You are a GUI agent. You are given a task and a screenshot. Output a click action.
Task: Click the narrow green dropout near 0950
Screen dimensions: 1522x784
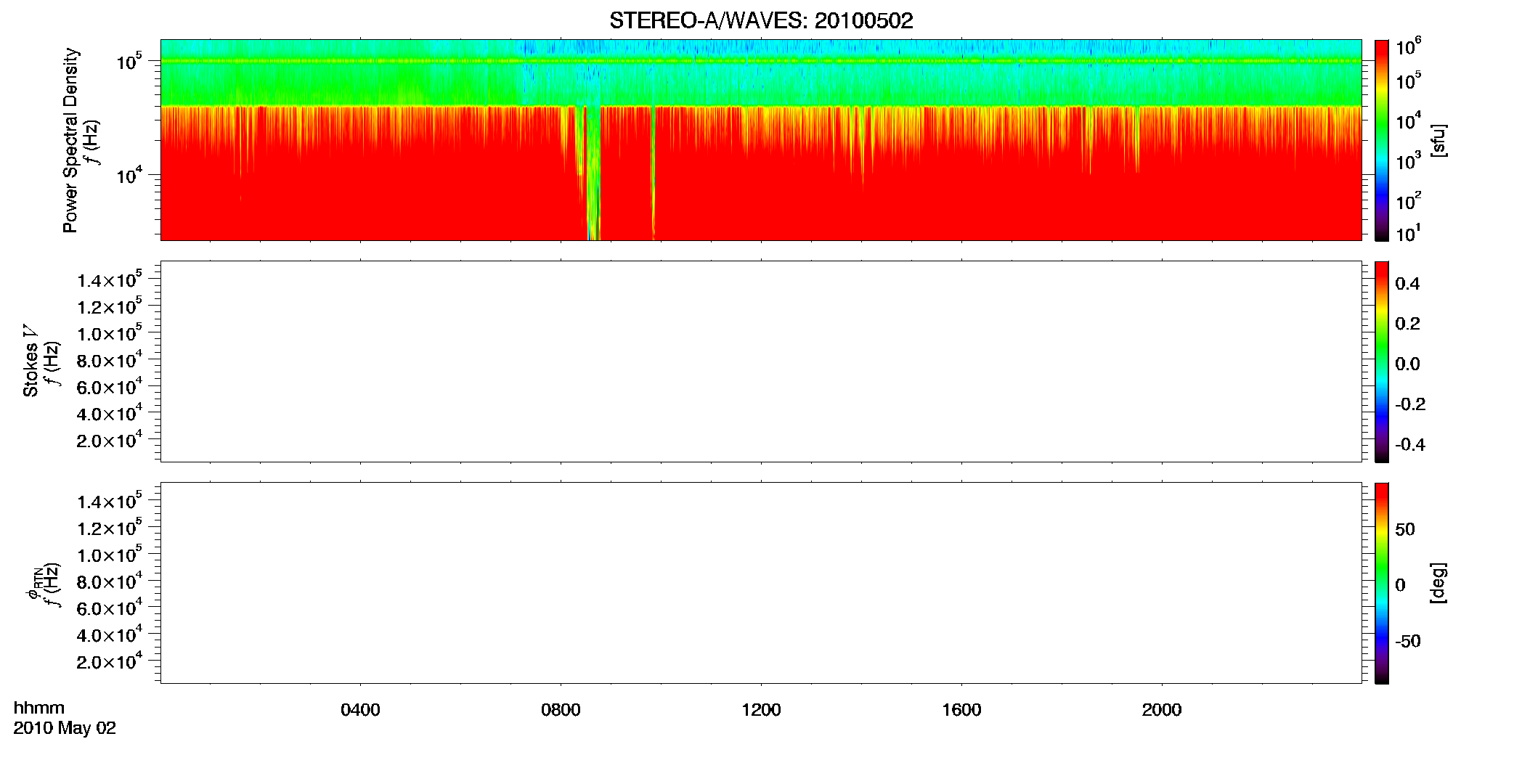pyautogui.click(x=653, y=174)
